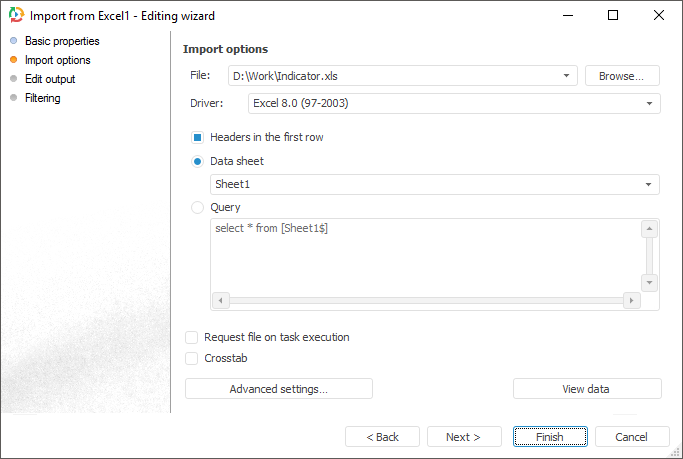The image size is (683, 459).
Task: Open the Driver dropdown list
Action: click(x=650, y=103)
